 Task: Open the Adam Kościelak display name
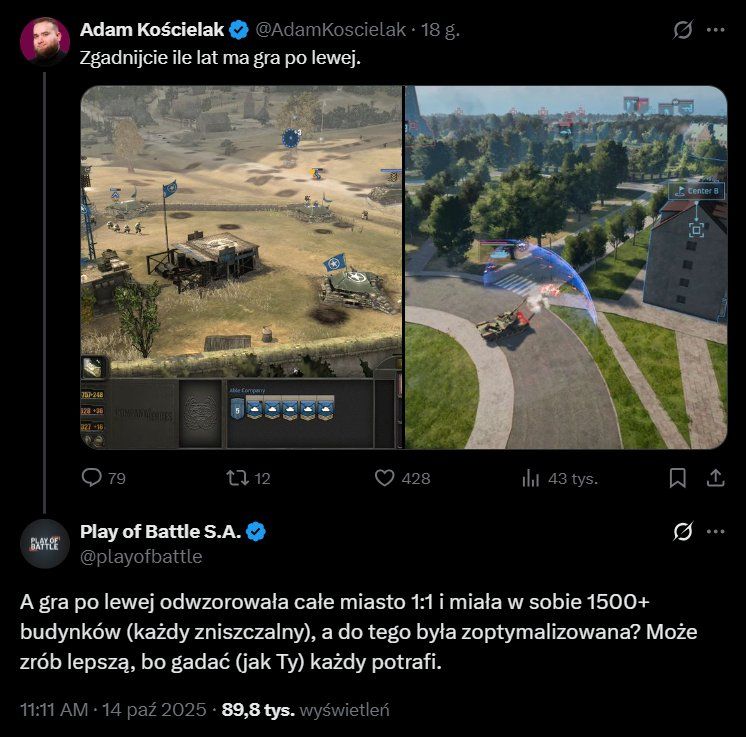tap(152, 29)
